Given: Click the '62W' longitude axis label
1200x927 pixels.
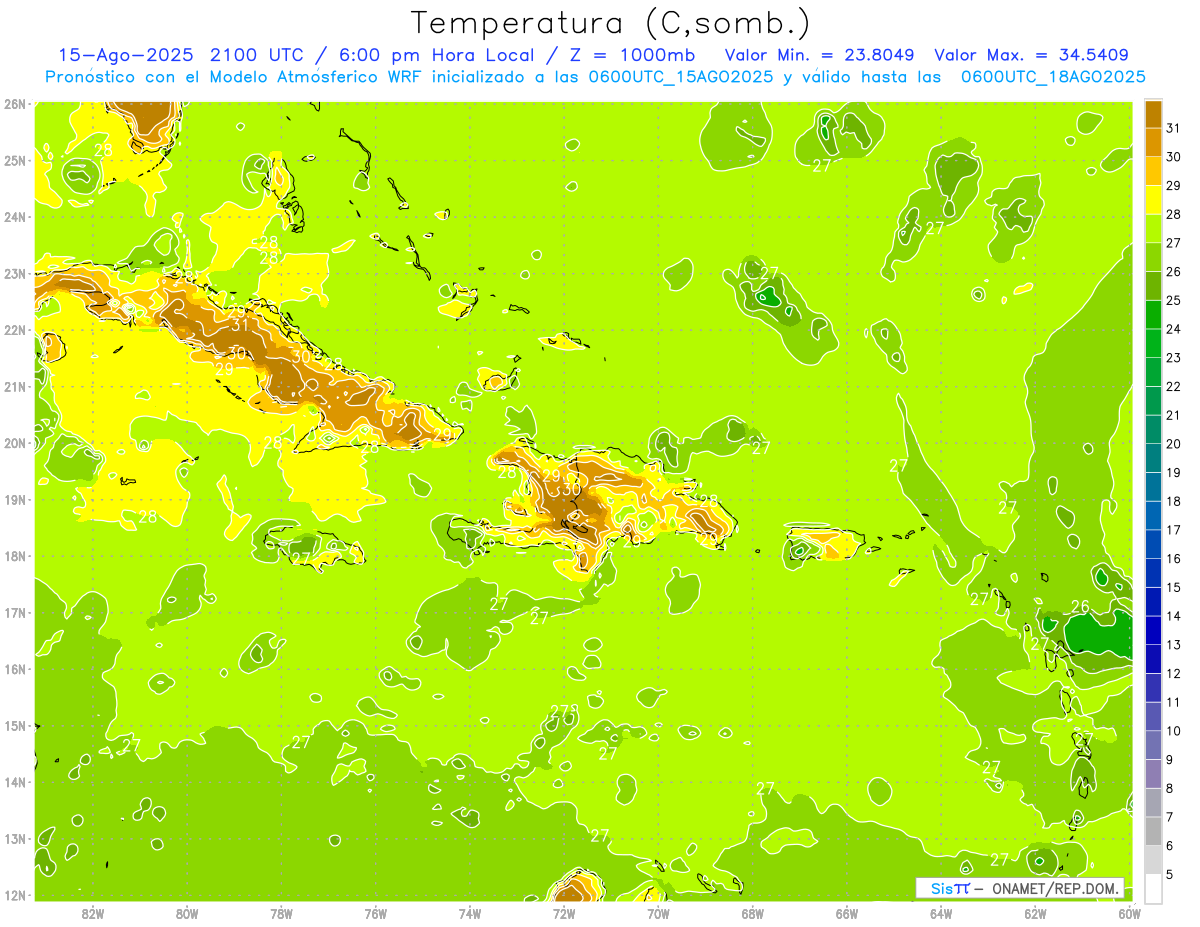Looking at the screenshot, I should coord(1035,913).
